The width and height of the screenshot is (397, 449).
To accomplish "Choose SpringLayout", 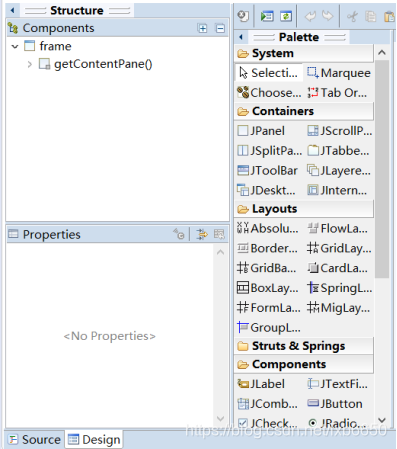I will tap(339, 288).
